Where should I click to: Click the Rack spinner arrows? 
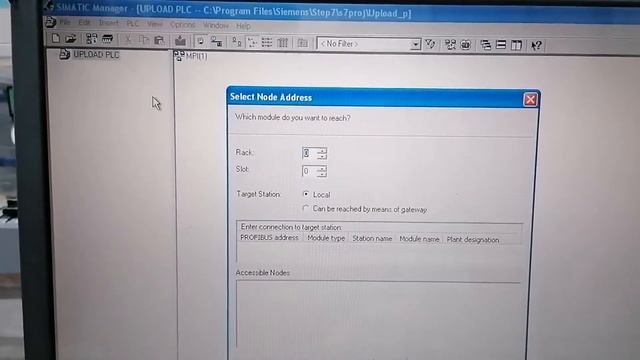[x=322, y=153]
